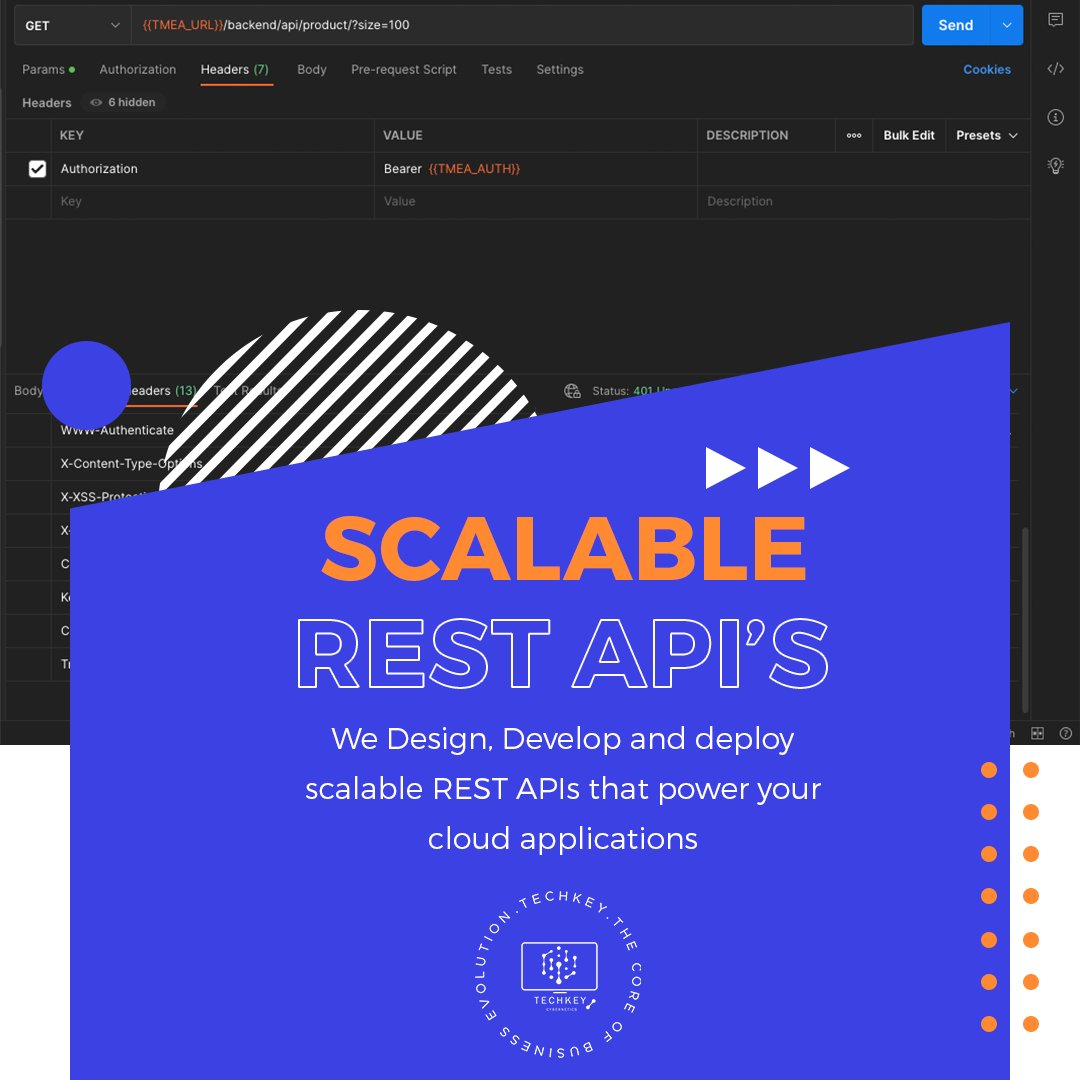Edit the request URL field
1080x1080 pixels.
522,25
